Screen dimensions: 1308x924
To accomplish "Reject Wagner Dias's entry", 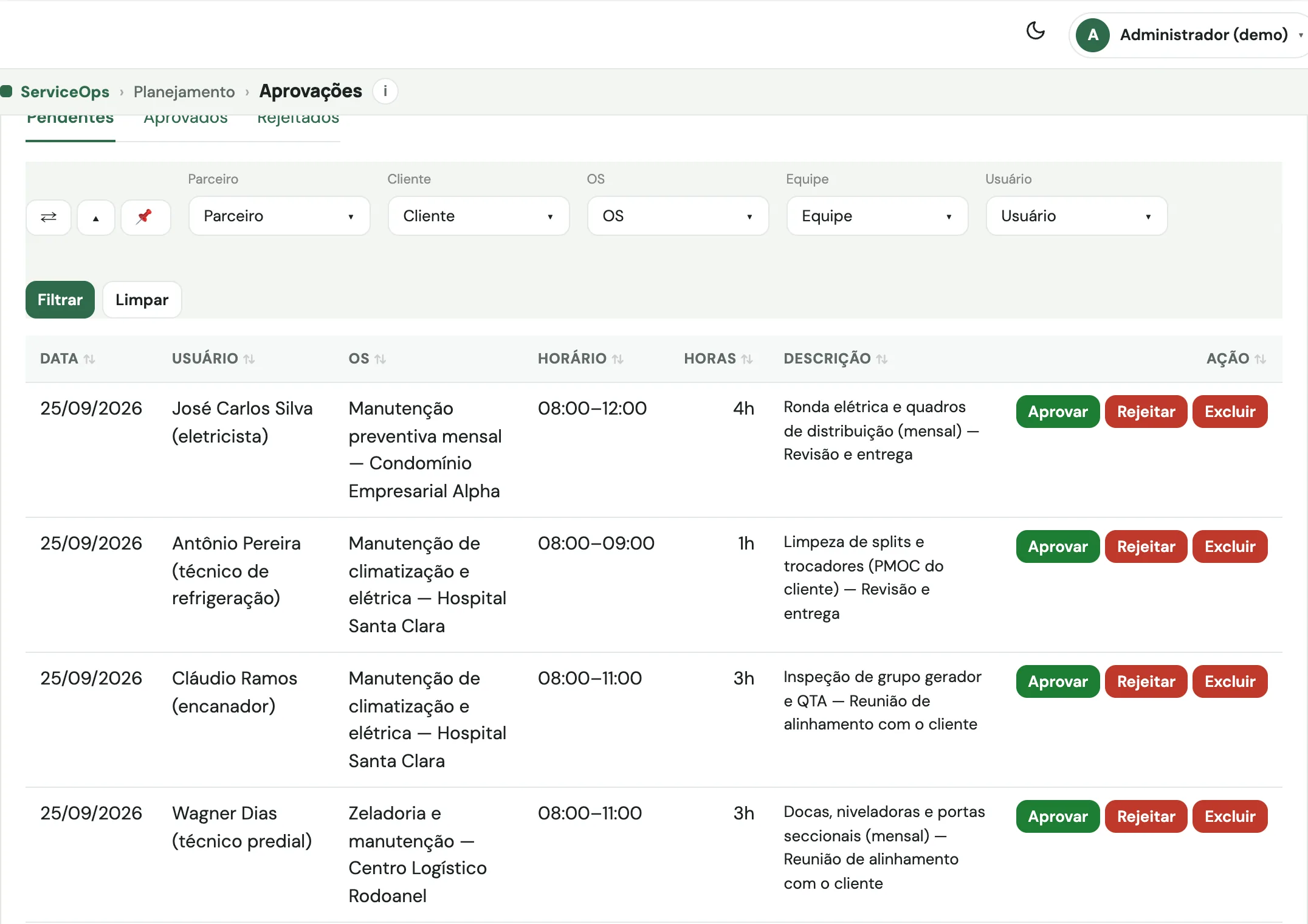I will (1146, 816).
